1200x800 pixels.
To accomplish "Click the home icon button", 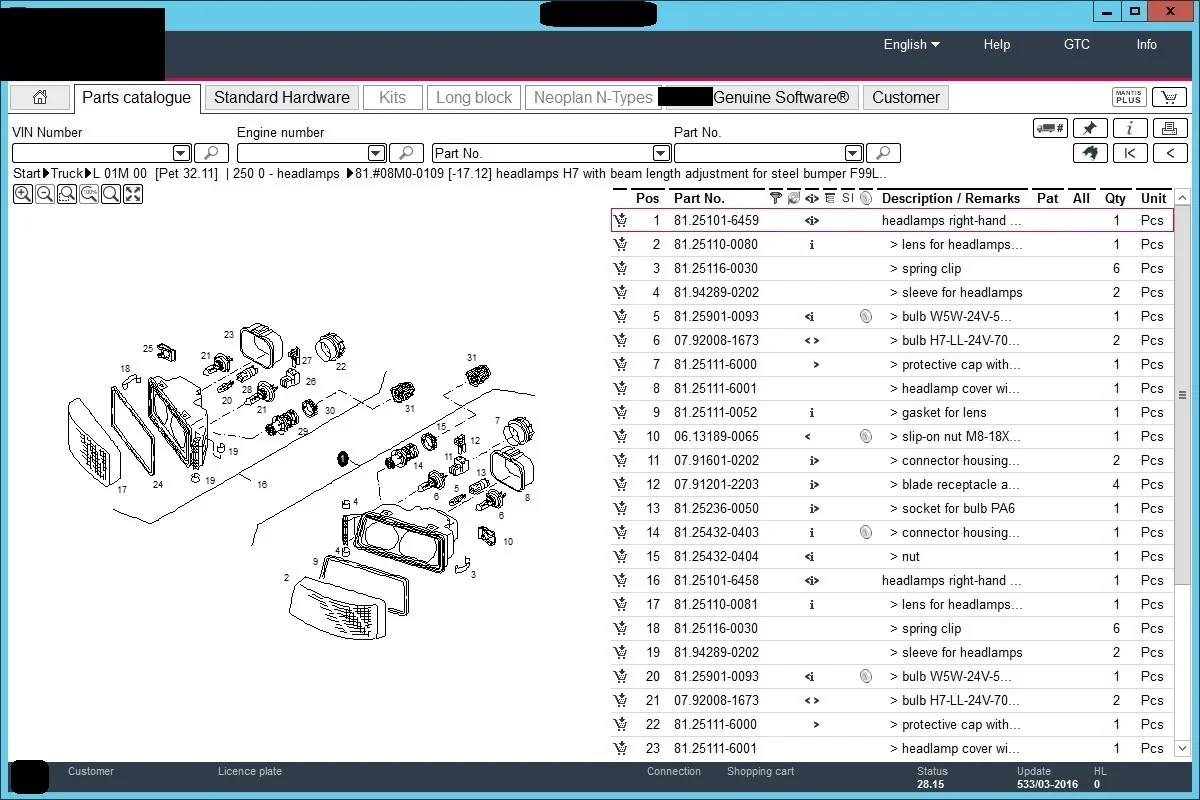I will [40, 97].
